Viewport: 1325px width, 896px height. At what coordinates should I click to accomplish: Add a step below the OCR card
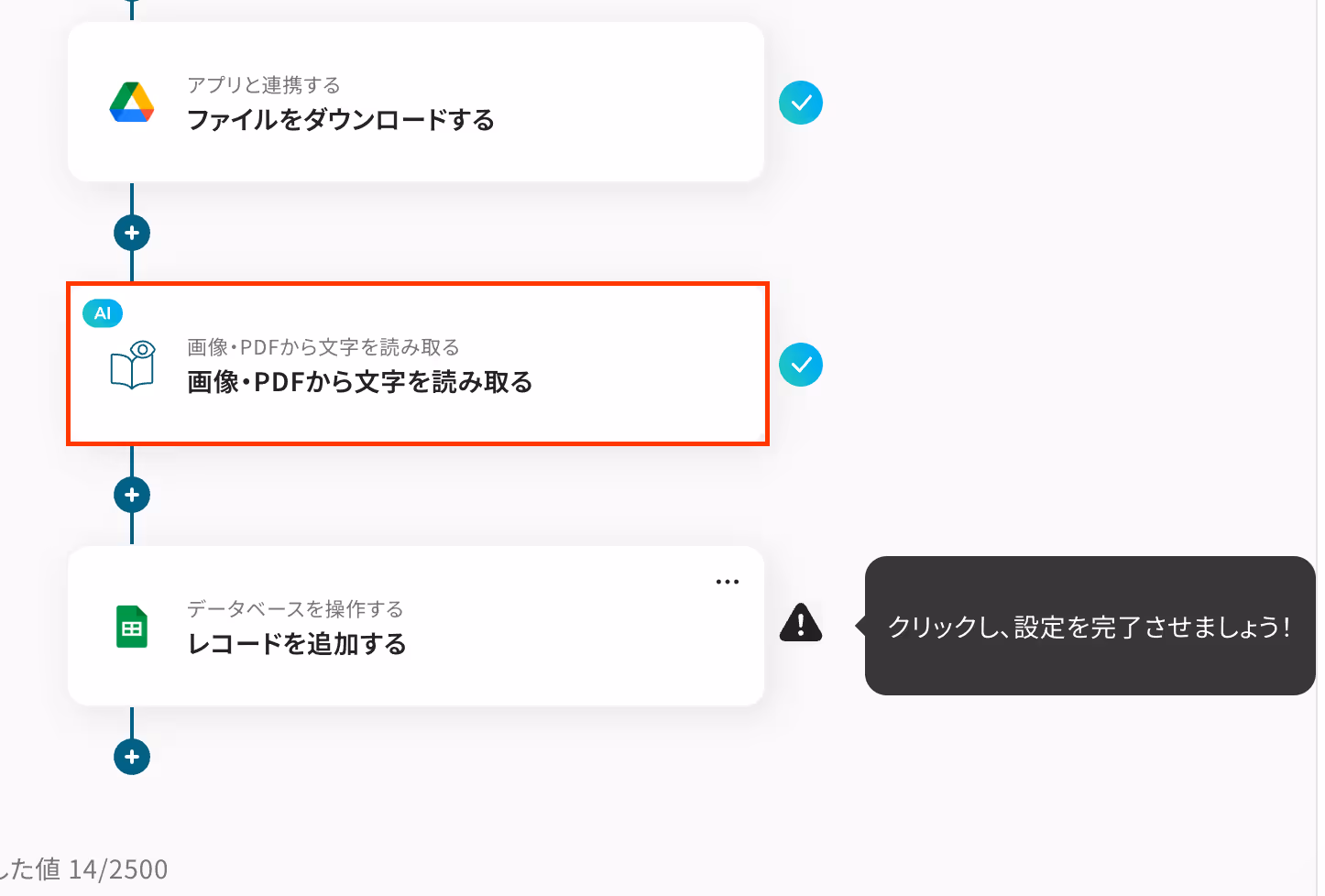[132, 495]
